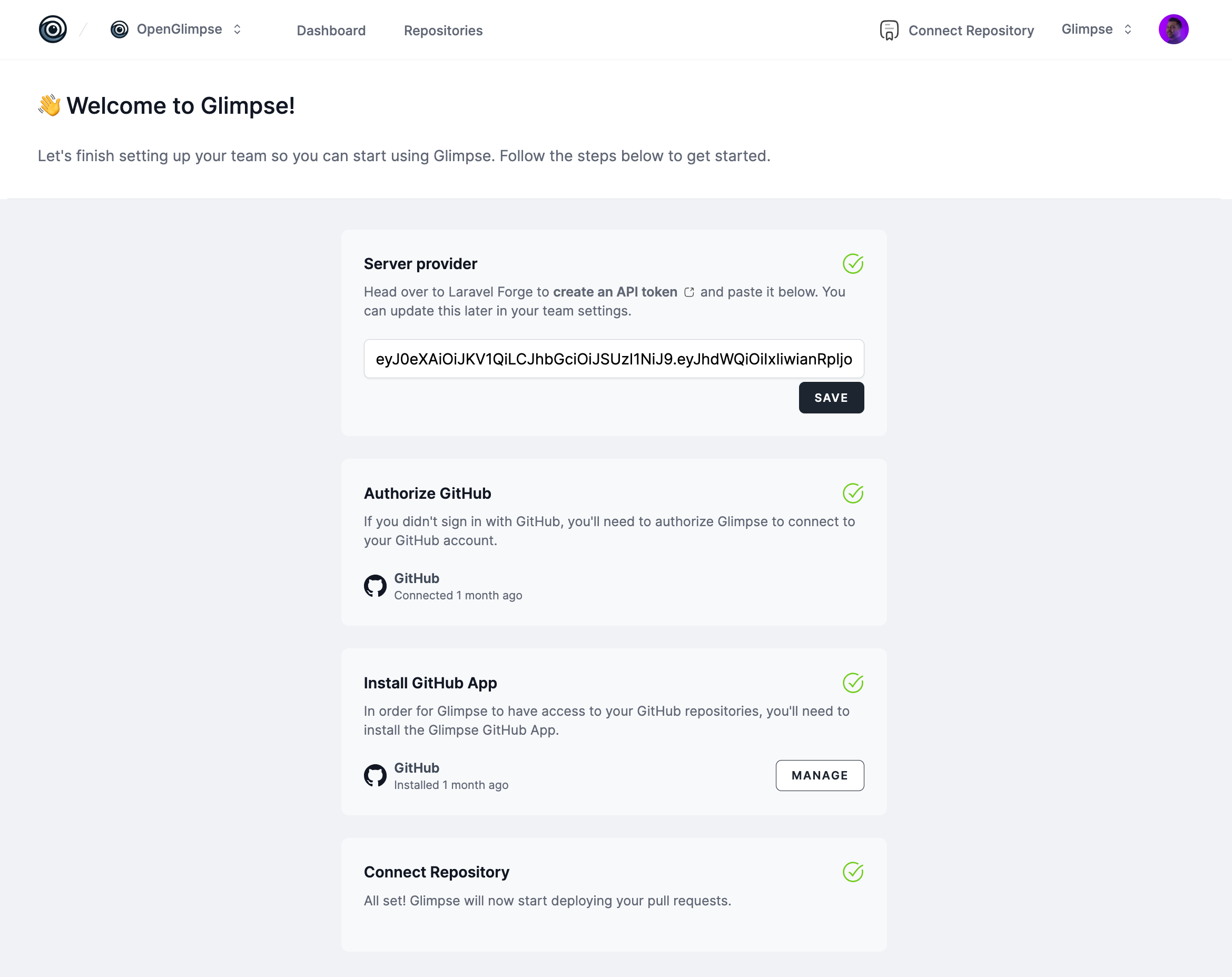Toggle the Install GitHub App completion check
This screenshot has width=1232, height=977.
pos(853,682)
